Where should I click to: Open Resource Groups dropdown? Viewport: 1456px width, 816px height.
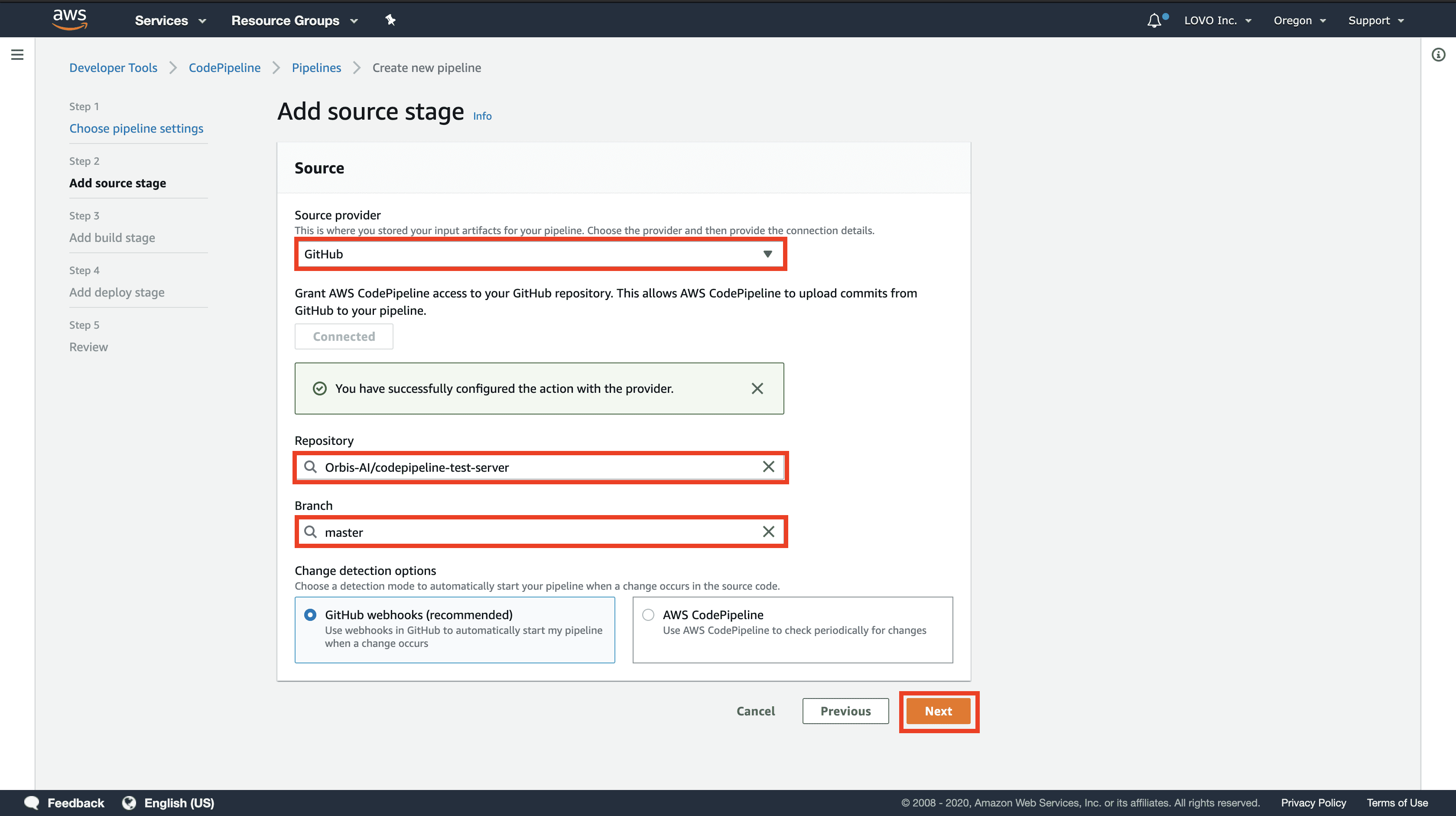point(295,20)
